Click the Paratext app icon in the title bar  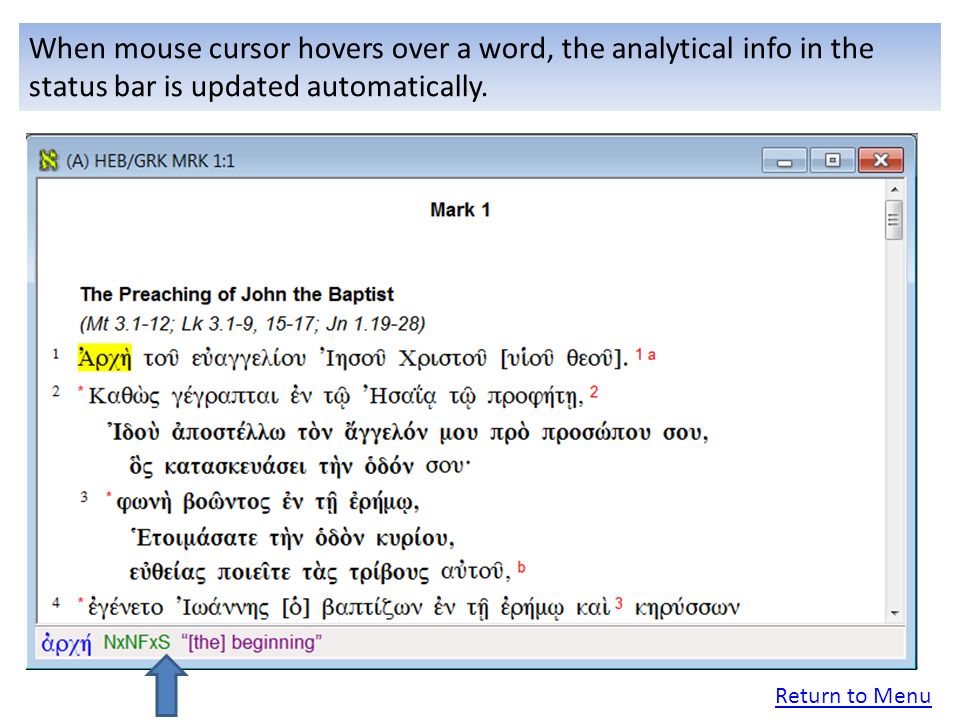click(48, 160)
